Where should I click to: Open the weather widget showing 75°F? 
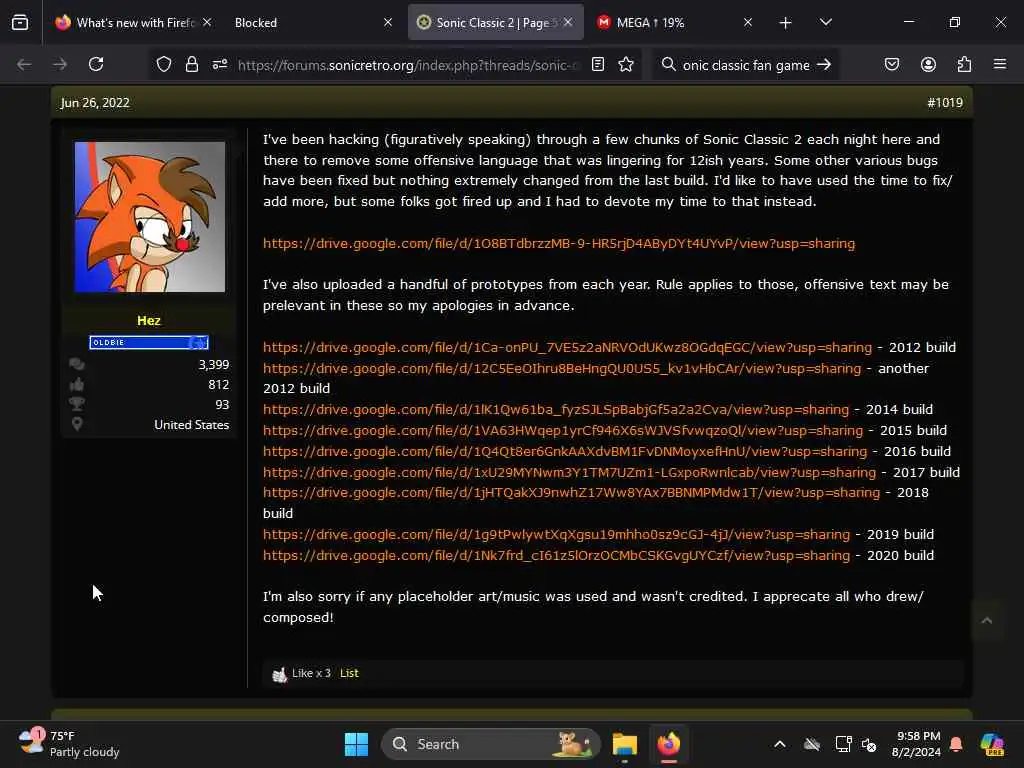pyautogui.click(x=69, y=744)
